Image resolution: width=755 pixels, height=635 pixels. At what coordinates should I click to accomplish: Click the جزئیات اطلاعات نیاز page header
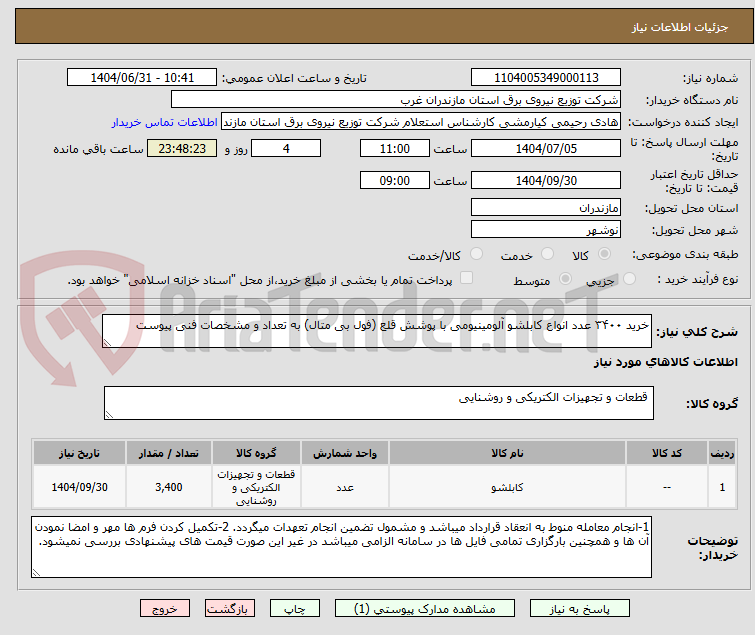[680, 27]
